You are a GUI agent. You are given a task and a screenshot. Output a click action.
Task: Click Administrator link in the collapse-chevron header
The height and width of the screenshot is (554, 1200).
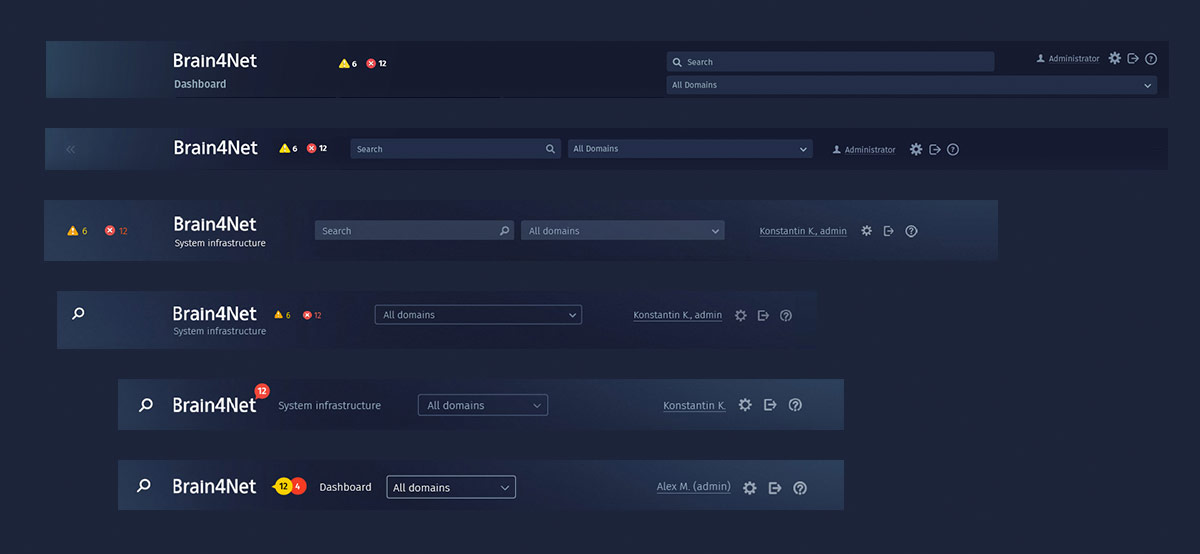click(x=869, y=150)
